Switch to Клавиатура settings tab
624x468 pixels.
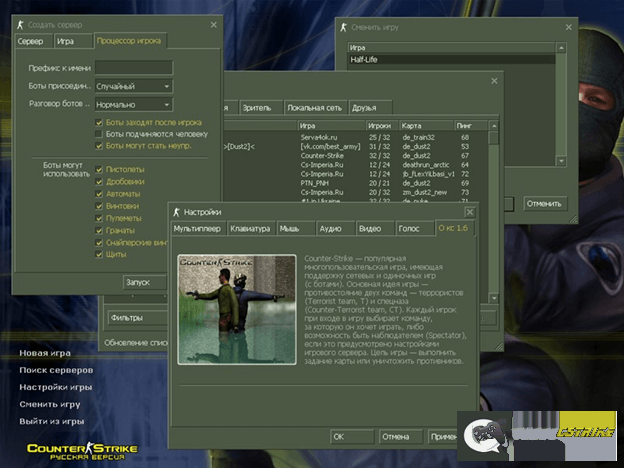pyautogui.click(x=251, y=229)
